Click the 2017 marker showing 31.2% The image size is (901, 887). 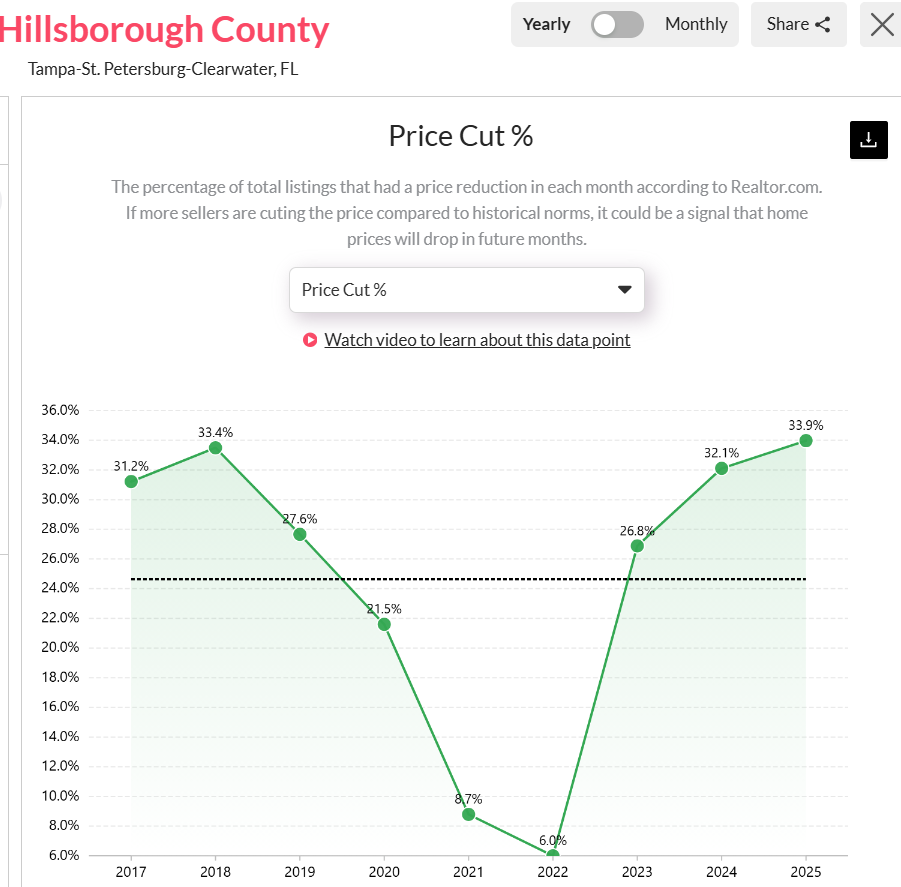click(x=131, y=481)
